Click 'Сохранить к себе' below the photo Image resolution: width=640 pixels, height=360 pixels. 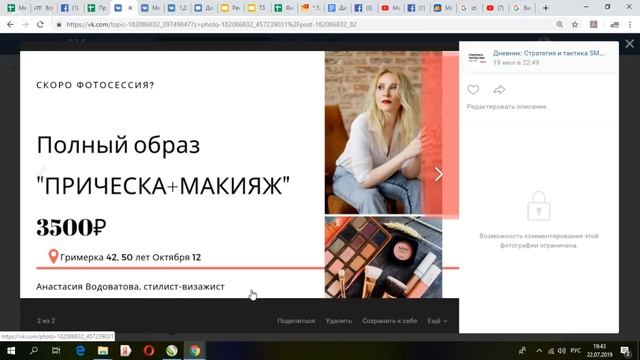[390, 321]
